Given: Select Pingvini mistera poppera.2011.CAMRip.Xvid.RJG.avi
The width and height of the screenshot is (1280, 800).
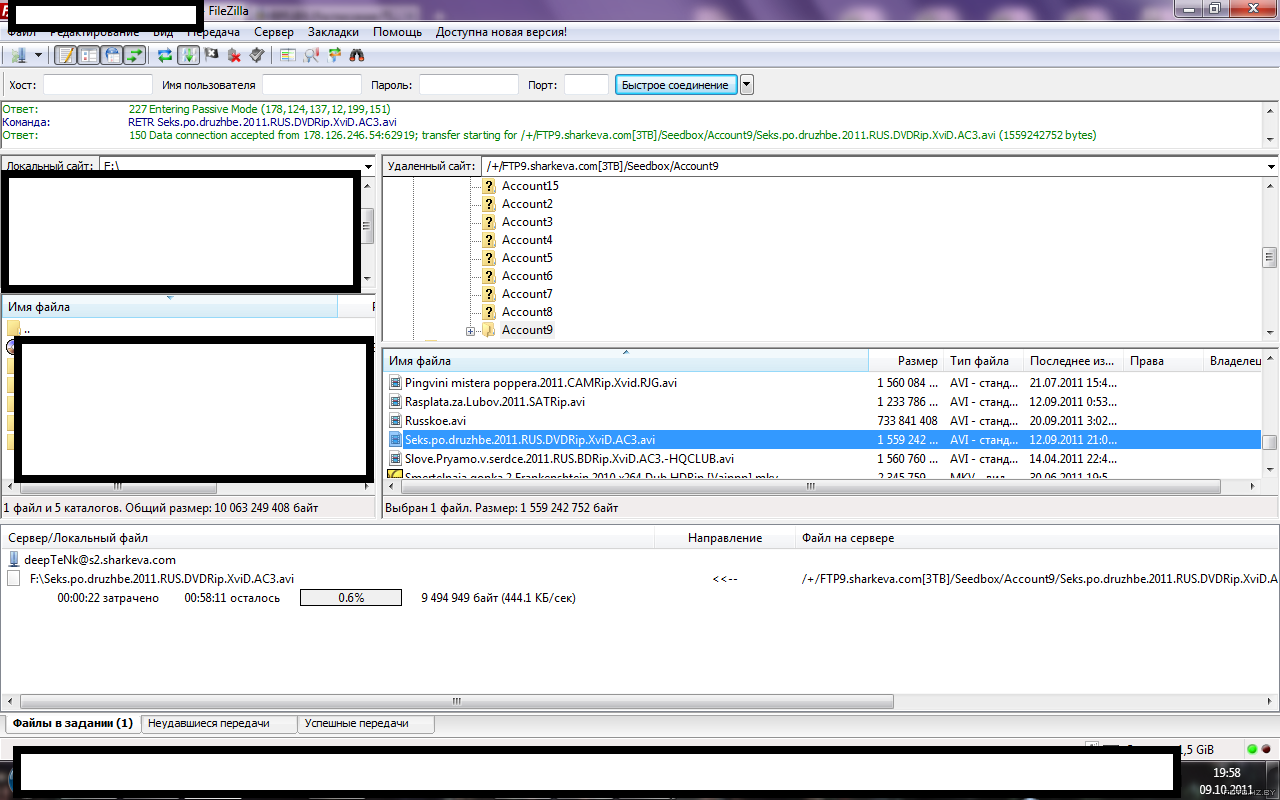Looking at the screenshot, I should 541,383.
